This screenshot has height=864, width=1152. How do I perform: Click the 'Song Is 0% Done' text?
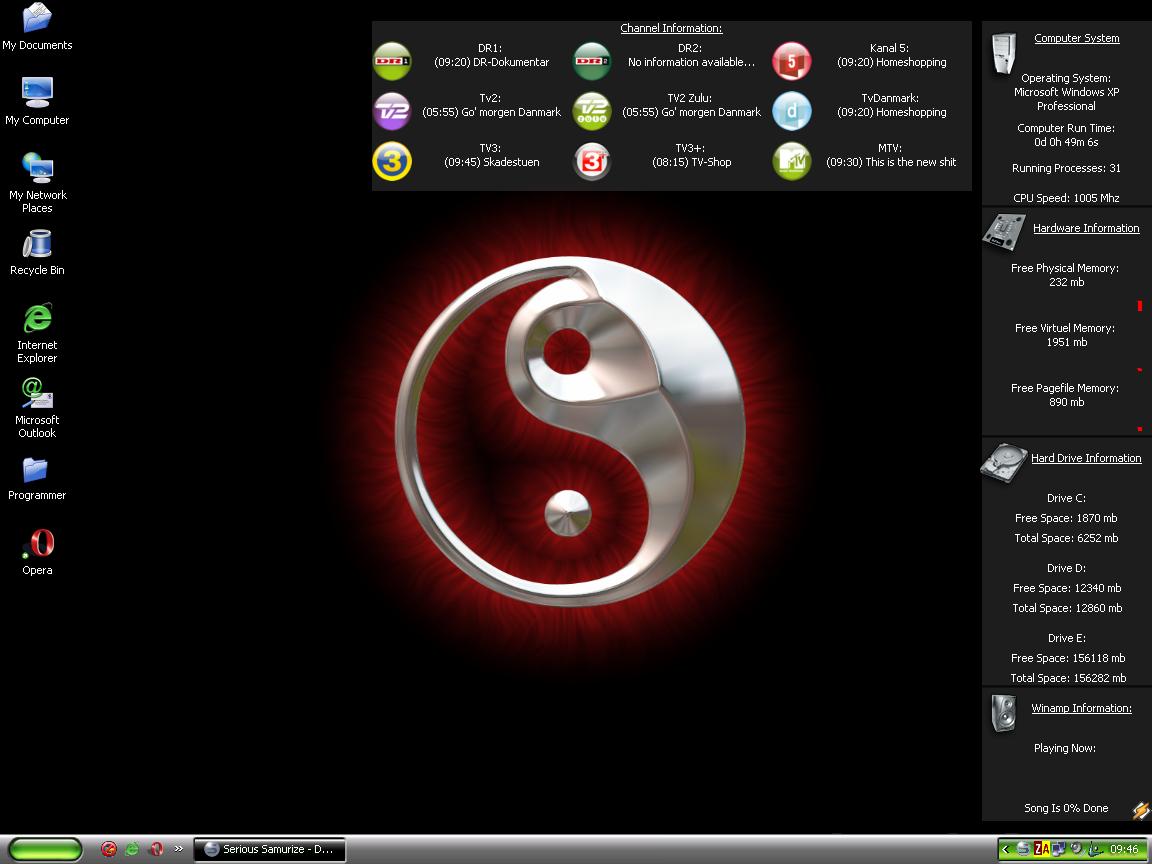(x=1066, y=808)
